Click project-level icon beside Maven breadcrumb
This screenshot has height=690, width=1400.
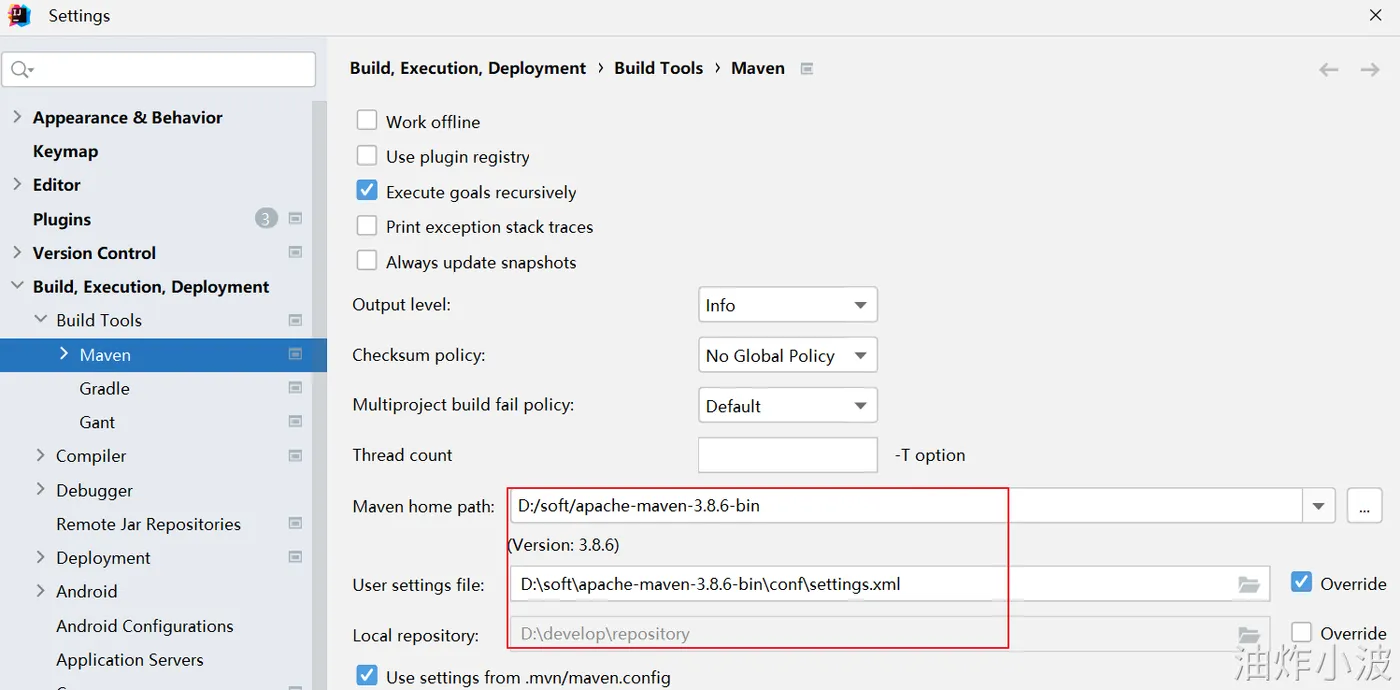pyautogui.click(x=807, y=69)
